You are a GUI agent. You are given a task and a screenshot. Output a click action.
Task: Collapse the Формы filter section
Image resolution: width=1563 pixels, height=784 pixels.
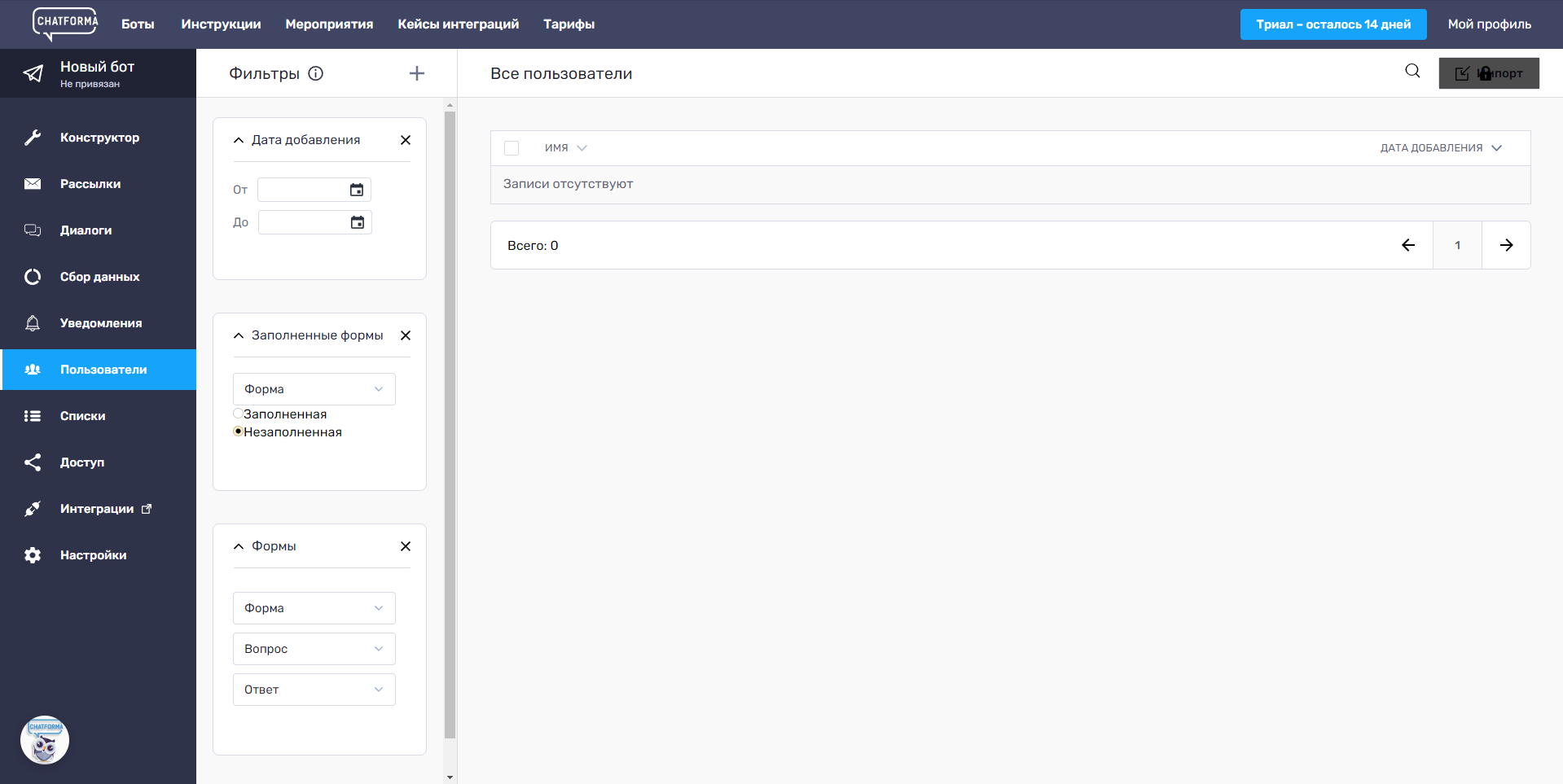click(x=239, y=546)
